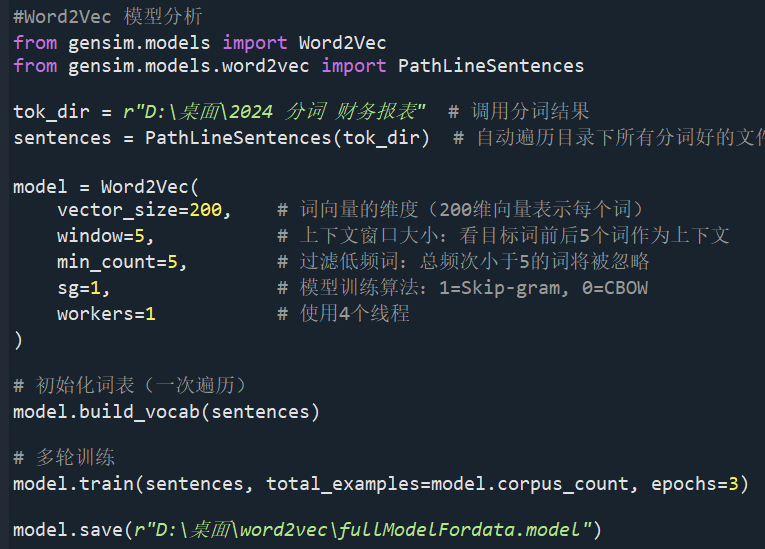Click the 'min_count=5' parameter
Screen dimensions: 765x549
coord(118,262)
